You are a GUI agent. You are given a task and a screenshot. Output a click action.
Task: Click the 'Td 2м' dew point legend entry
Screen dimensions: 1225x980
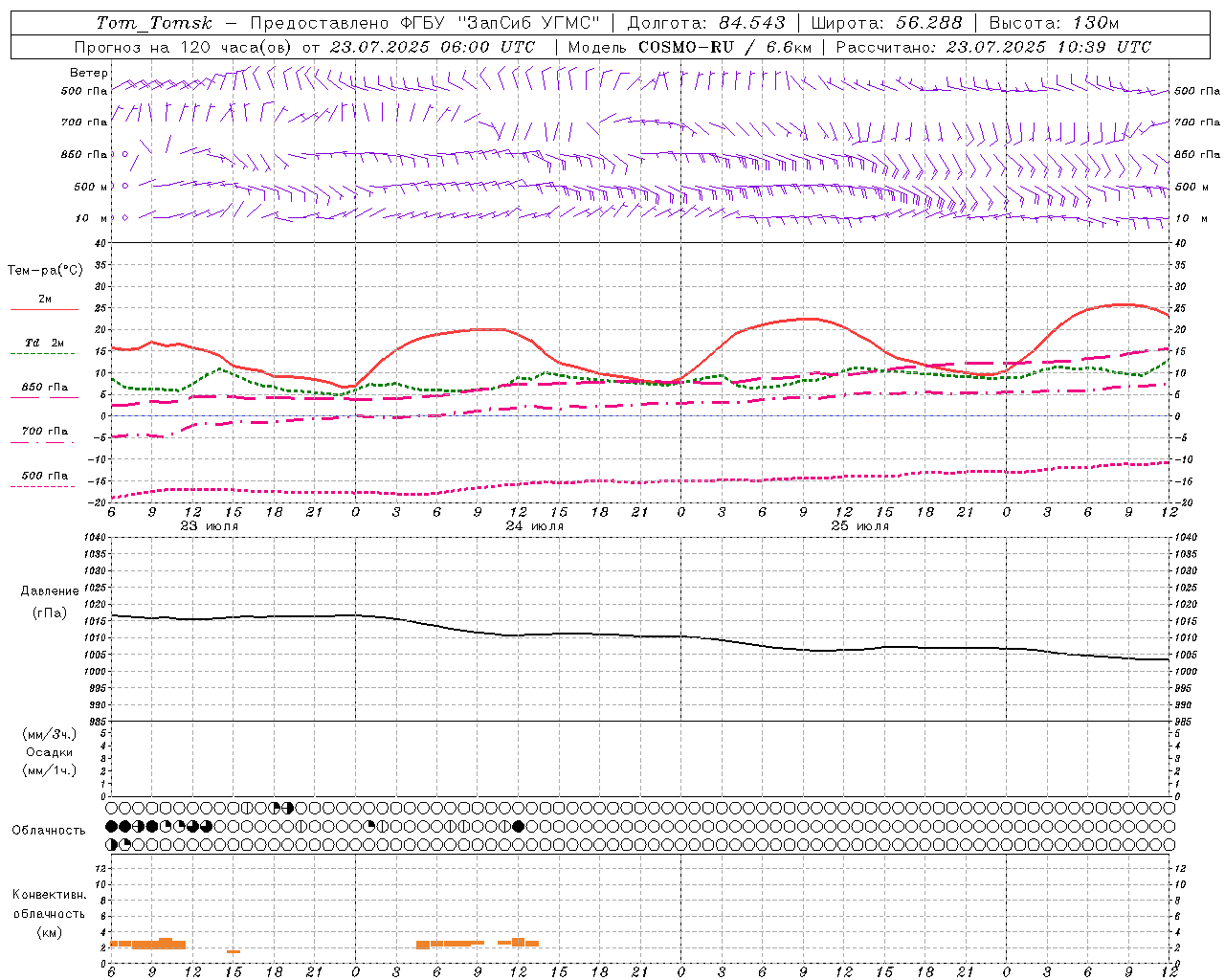point(45,343)
